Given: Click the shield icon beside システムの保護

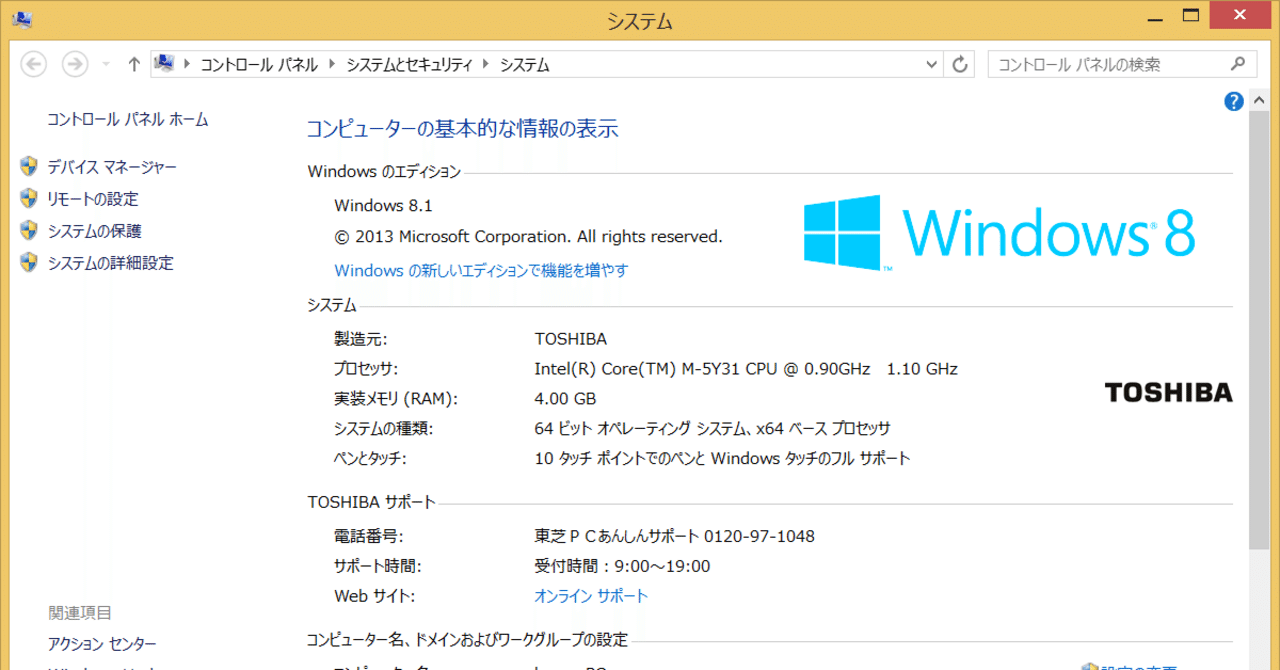Looking at the screenshot, I should click(28, 230).
